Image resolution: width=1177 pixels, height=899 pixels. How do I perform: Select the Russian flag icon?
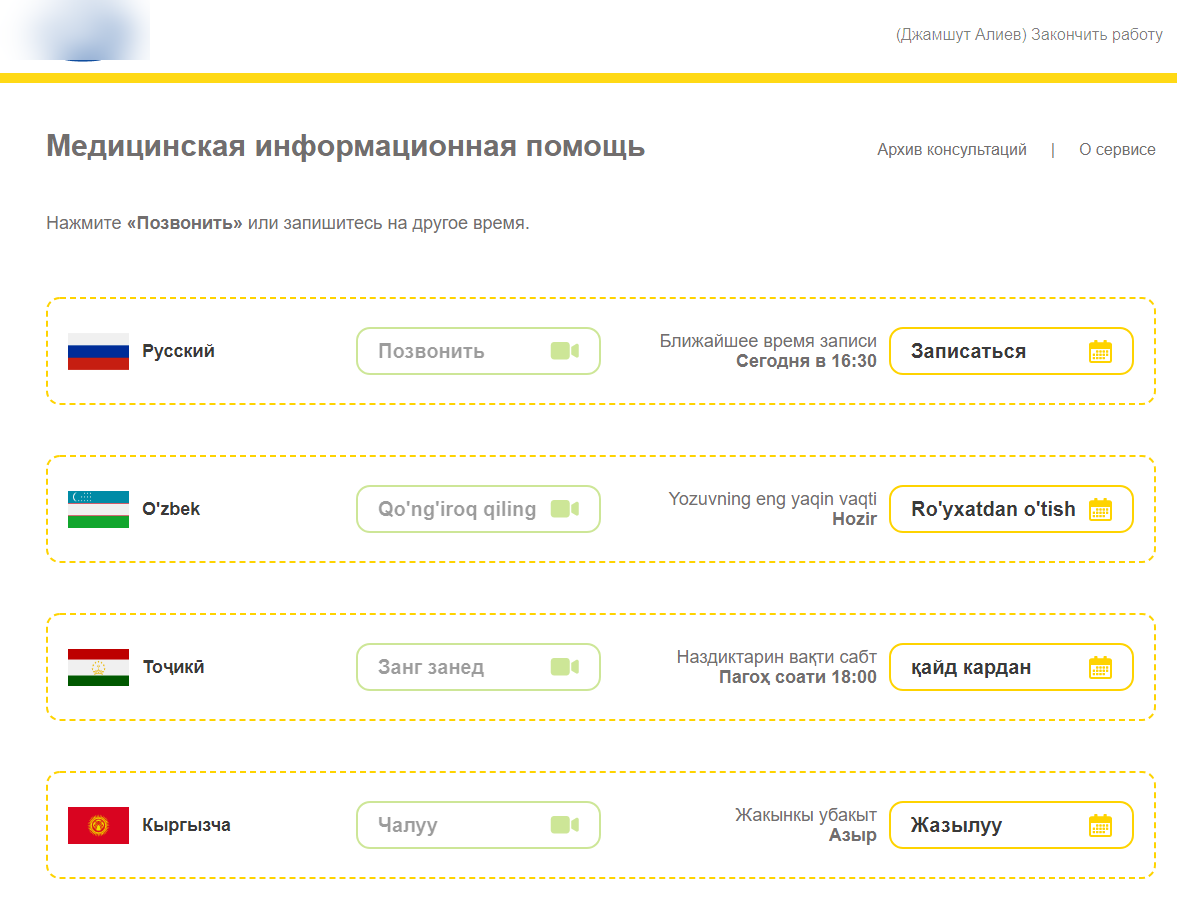tap(97, 351)
